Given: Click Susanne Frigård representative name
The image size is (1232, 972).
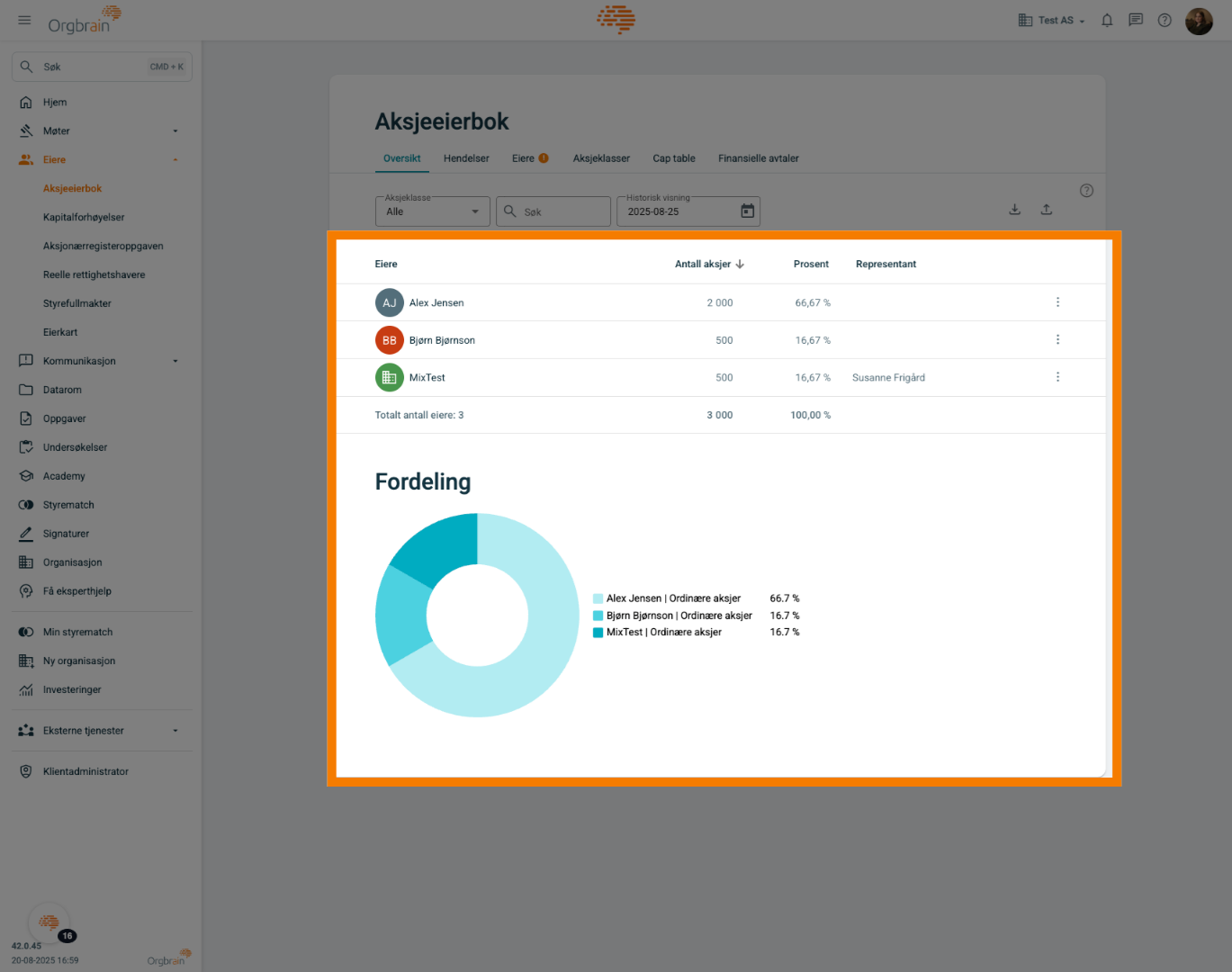Looking at the screenshot, I should pos(888,378).
